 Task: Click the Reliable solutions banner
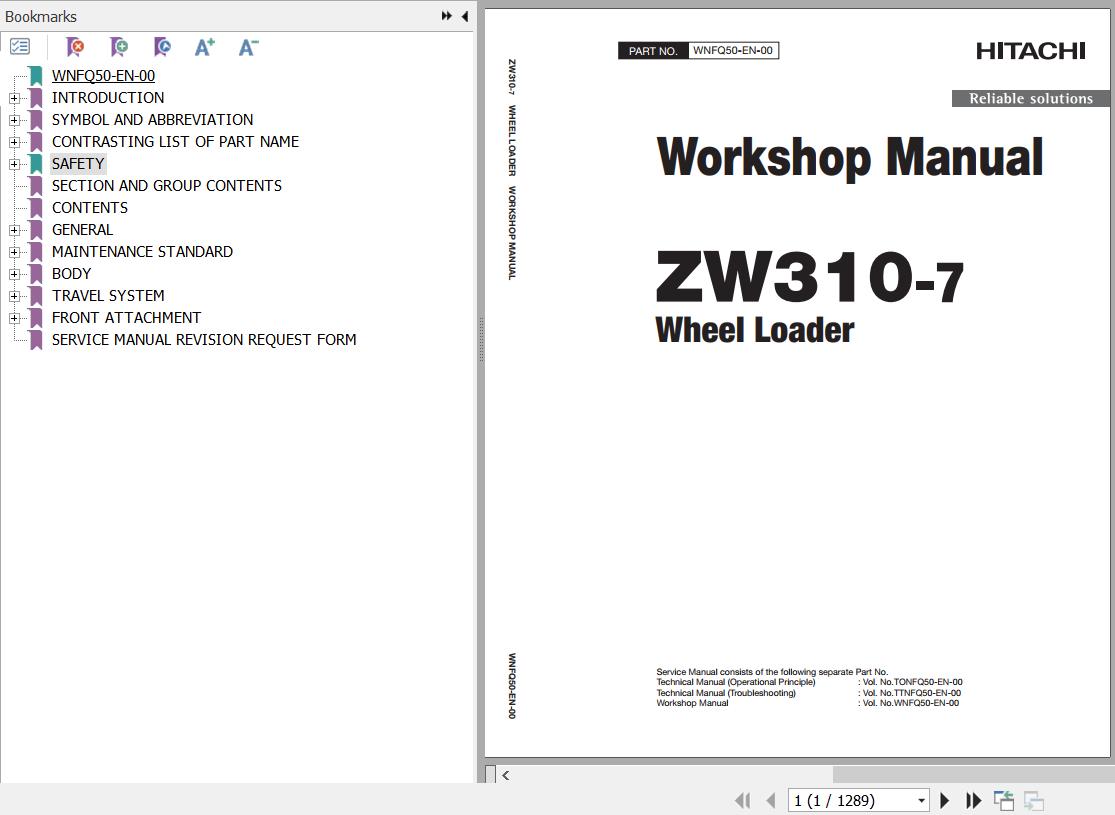click(x=1030, y=99)
